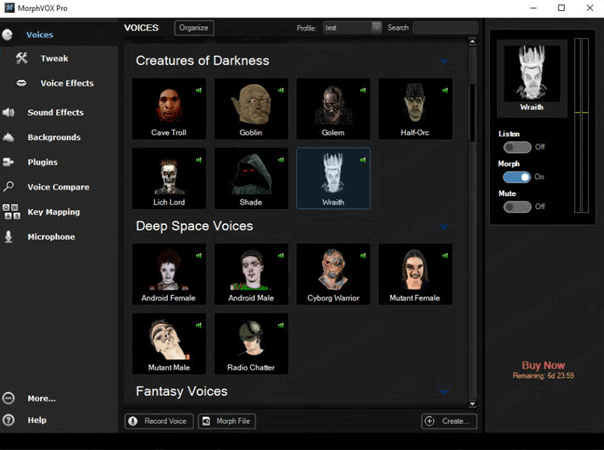Preview Radio Chatter with green speaker icon
This screenshot has height=450, width=604.
pyautogui.click(x=280, y=325)
